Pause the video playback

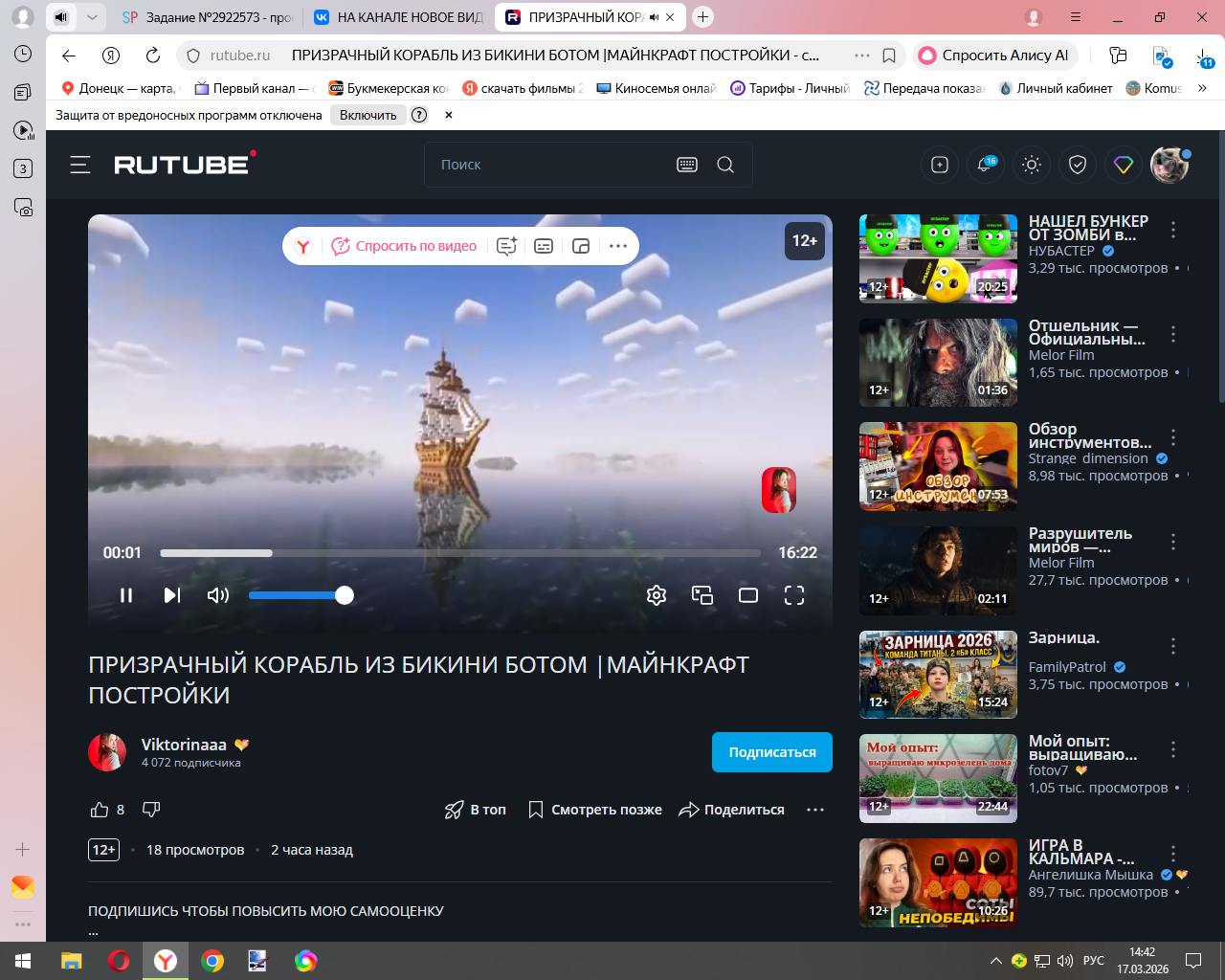(x=126, y=595)
